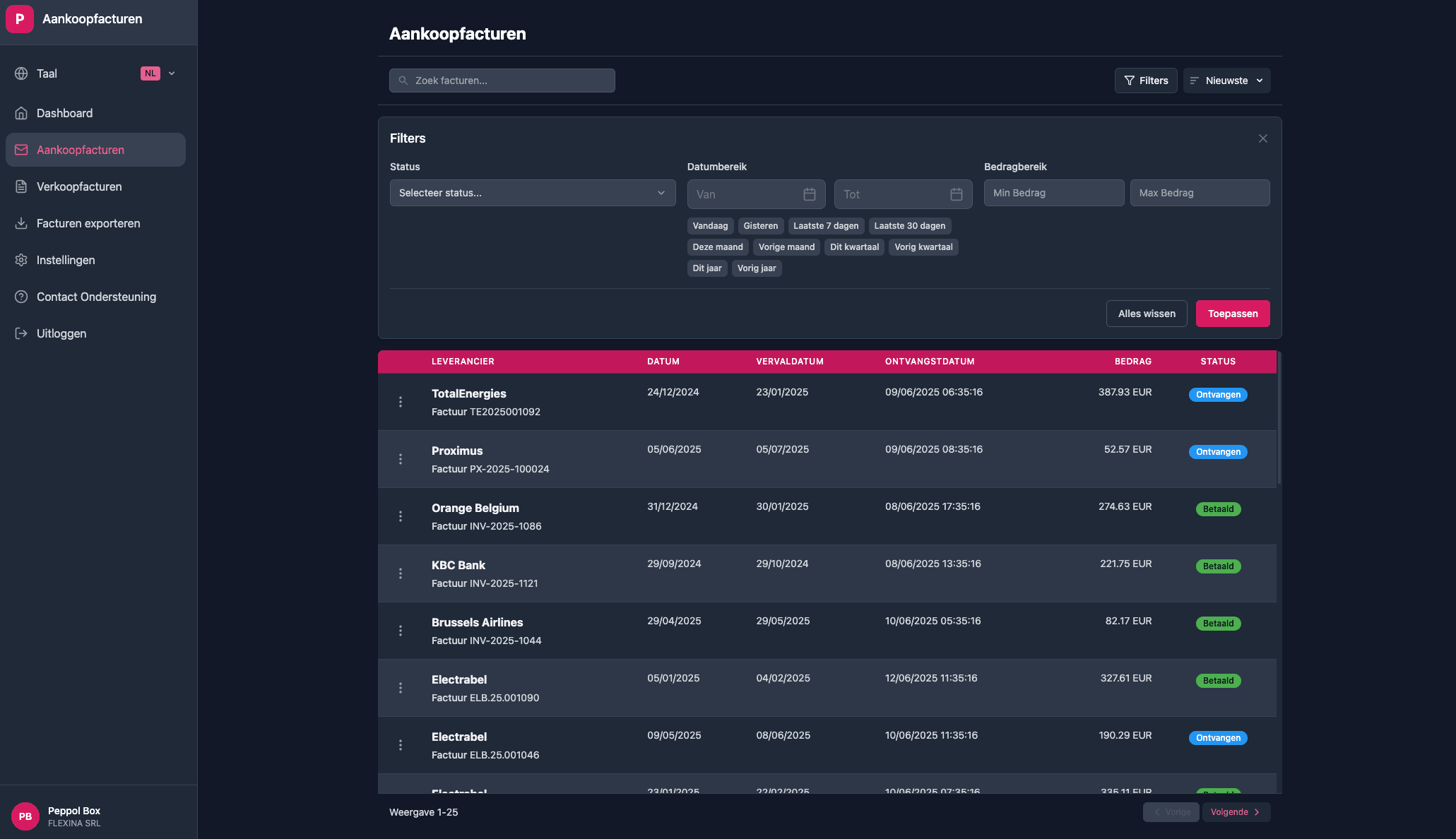1456x839 pixels.
Task: Focus the Max Bedrag input
Action: [x=1200, y=193]
